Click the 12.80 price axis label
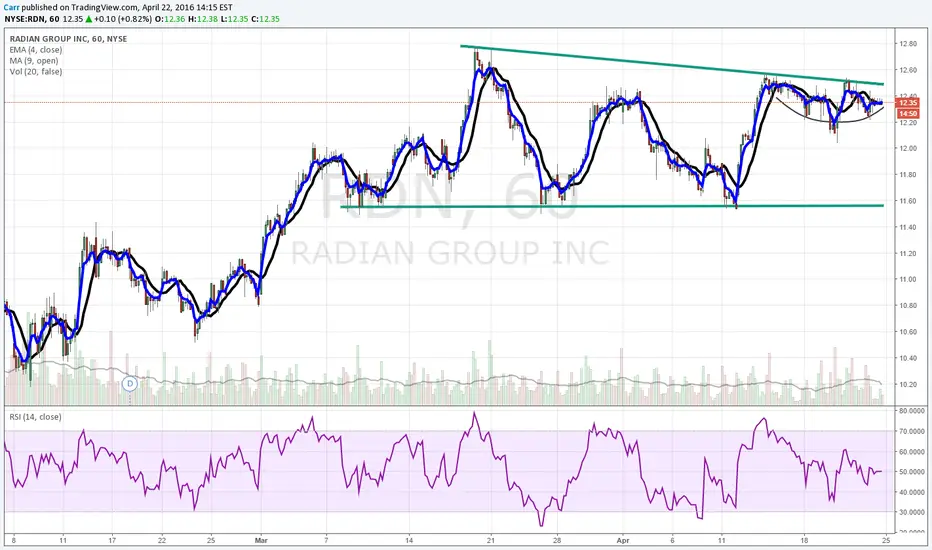Screen dimensions: 932x550 (908, 43)
